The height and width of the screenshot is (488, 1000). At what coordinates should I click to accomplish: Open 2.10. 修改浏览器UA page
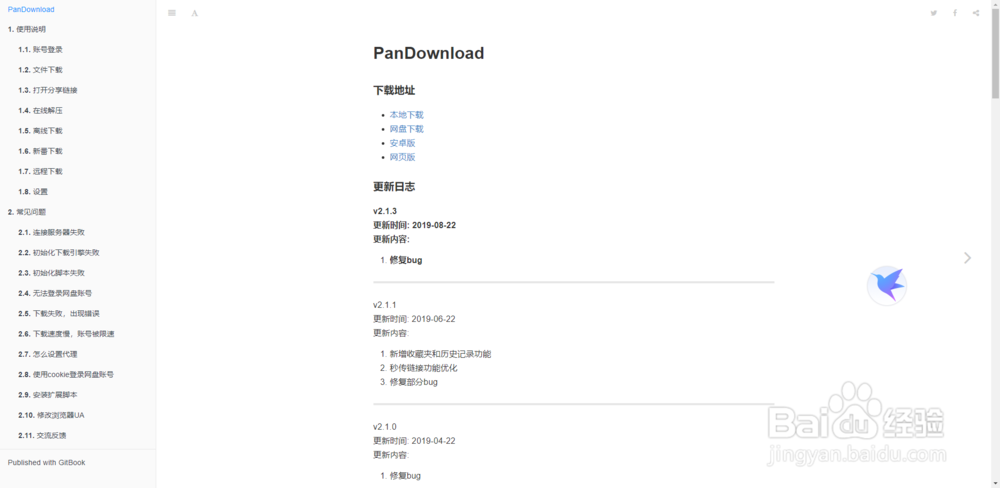(51, 415)
